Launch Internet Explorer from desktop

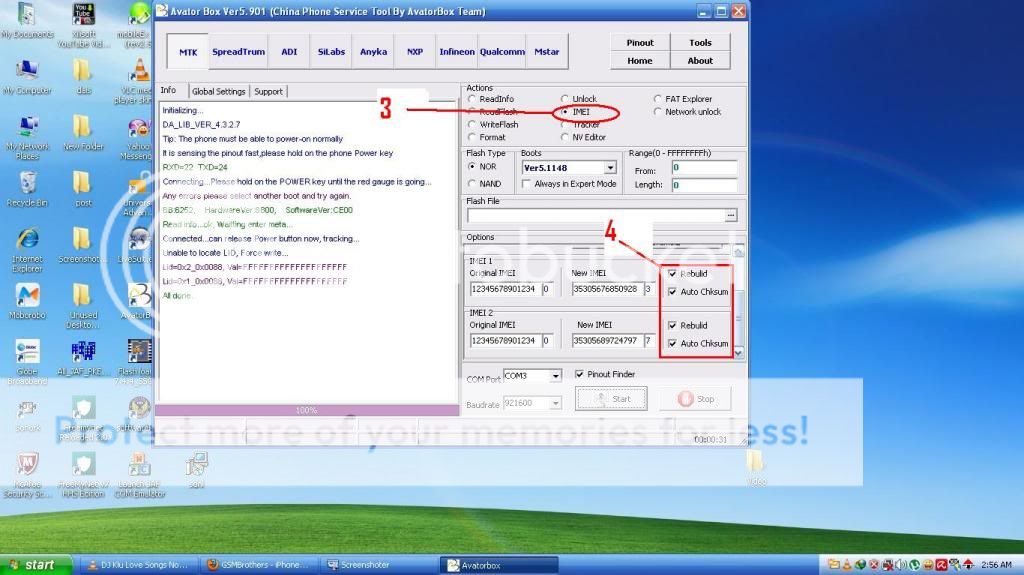point(27,250)
